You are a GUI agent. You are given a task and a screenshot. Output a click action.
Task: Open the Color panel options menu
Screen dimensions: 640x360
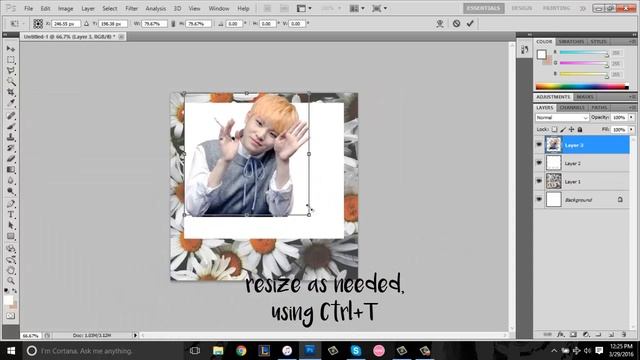[632, 42]
